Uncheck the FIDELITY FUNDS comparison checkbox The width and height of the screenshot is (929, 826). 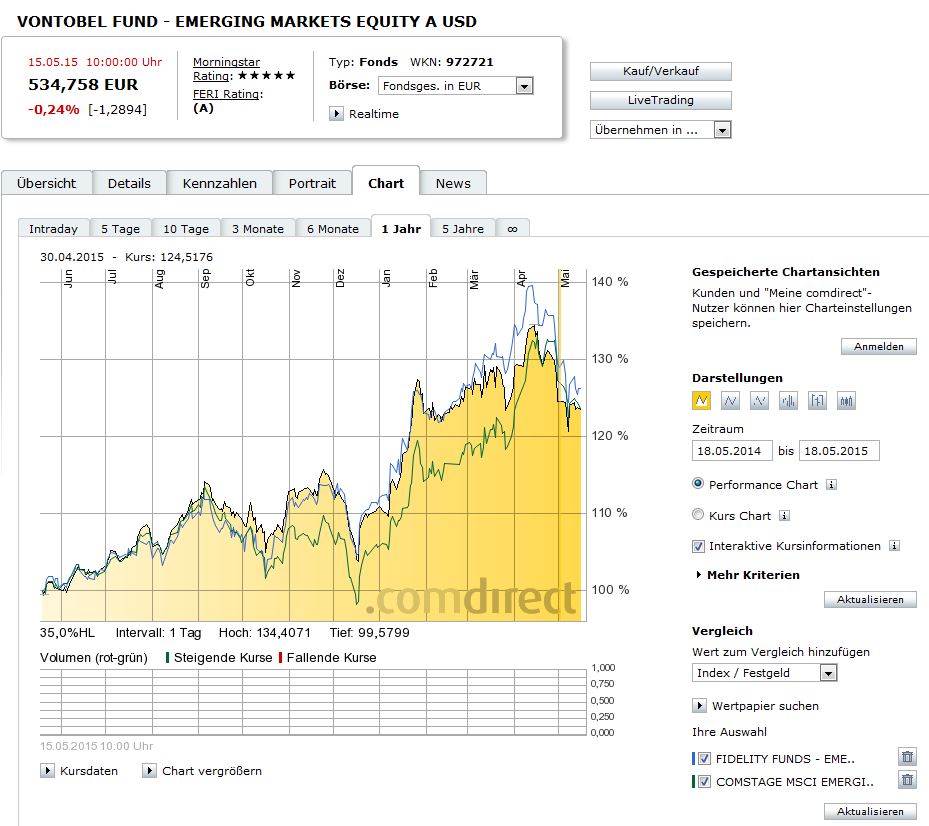click(705, 758)
